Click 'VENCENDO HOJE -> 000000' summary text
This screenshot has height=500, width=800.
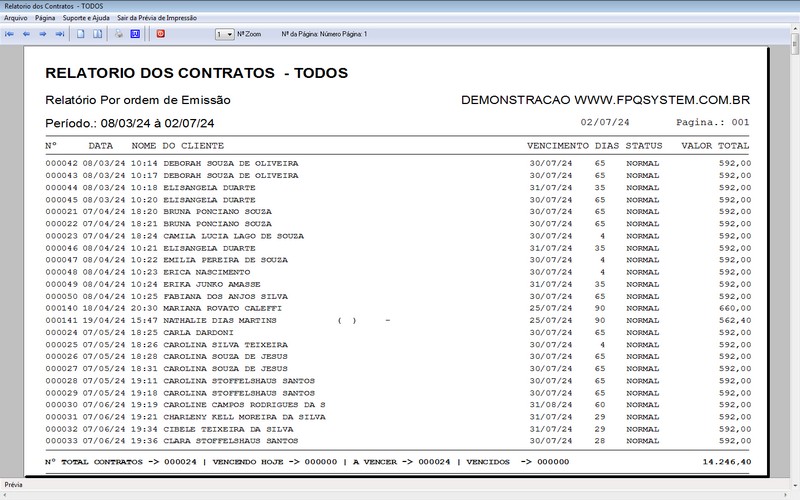pyautogui.click(x=274, y=462)
